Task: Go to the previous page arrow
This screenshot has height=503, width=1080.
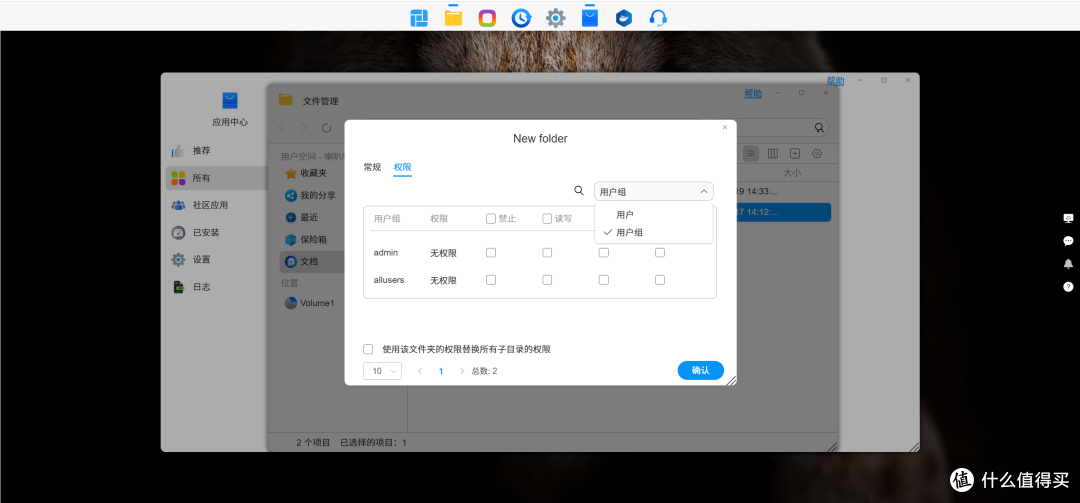Action: [419, 371]
